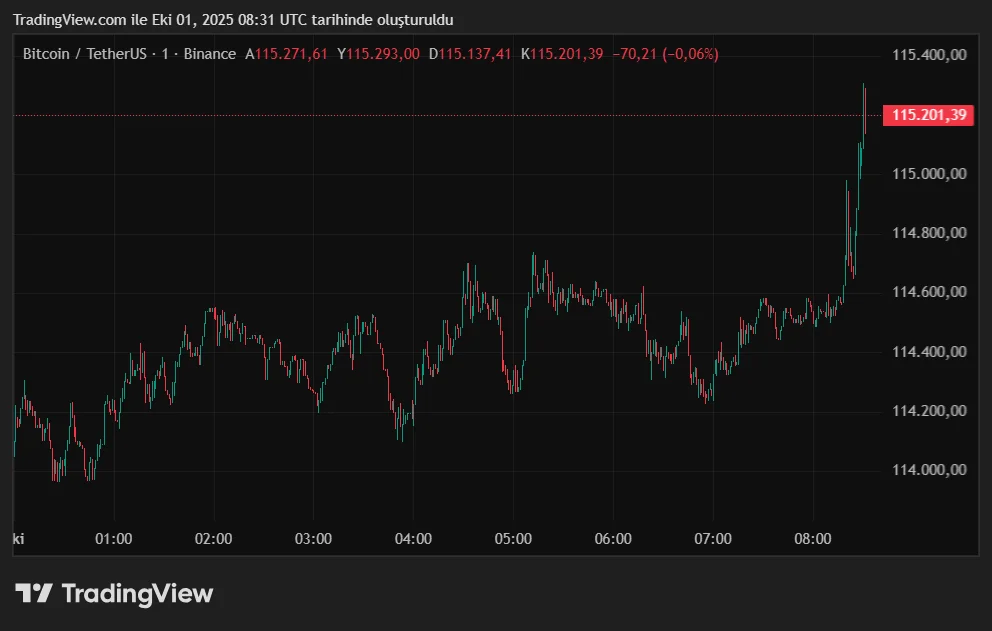Click the 115.000,00 price axis label
Viewport: 992px width, 631px height.
pos(929,174)
